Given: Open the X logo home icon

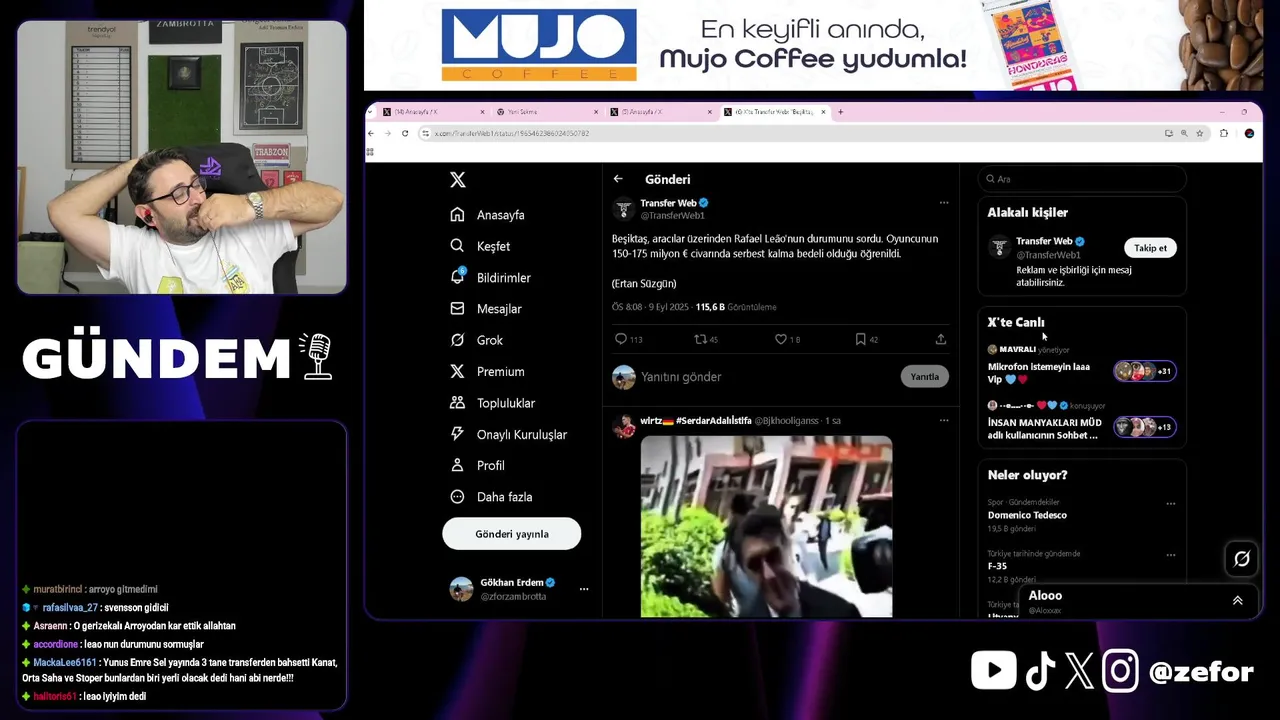Looking at the screenshot, I should click(x=457, y=180).
